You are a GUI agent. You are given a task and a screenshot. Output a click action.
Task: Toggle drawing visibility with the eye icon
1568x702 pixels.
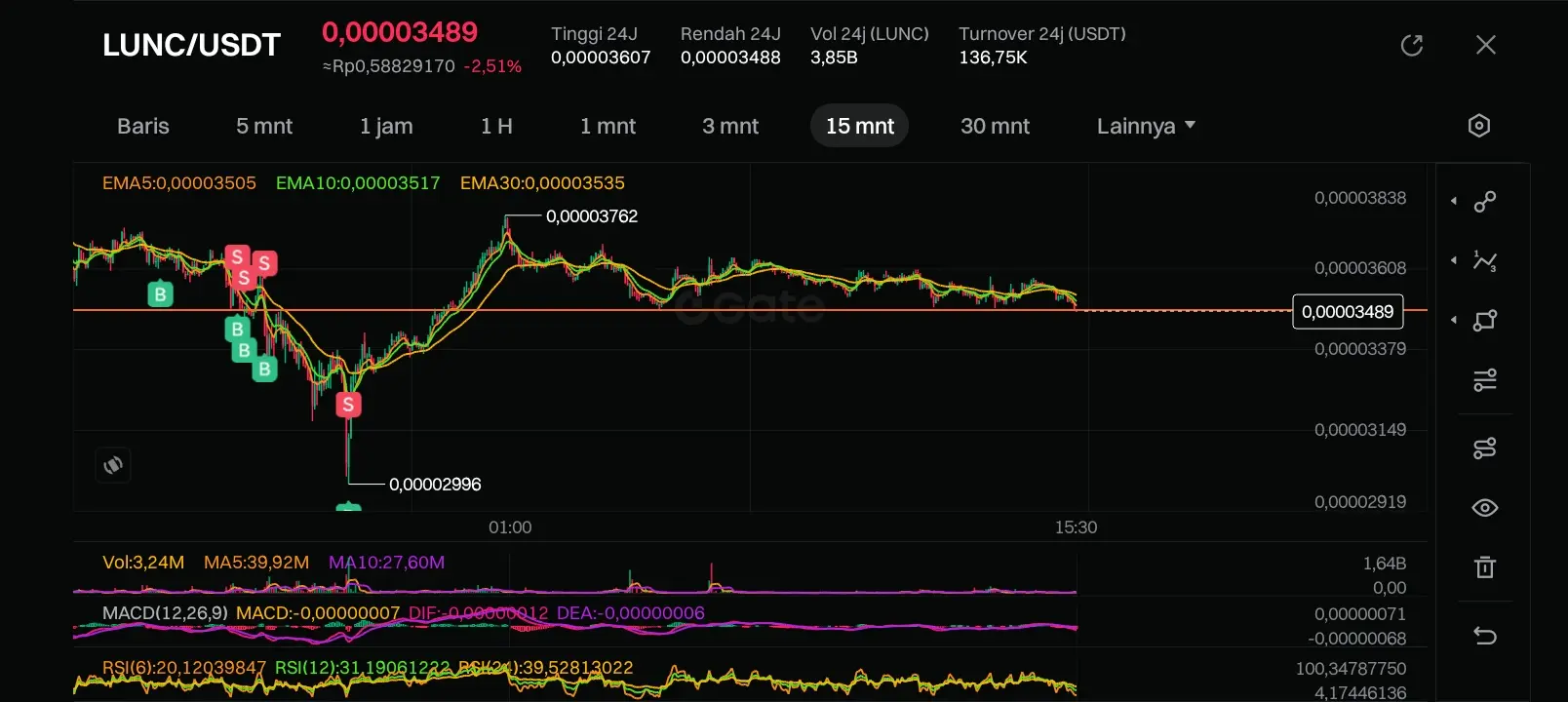pyautogui.click(x=1485, y=508)
